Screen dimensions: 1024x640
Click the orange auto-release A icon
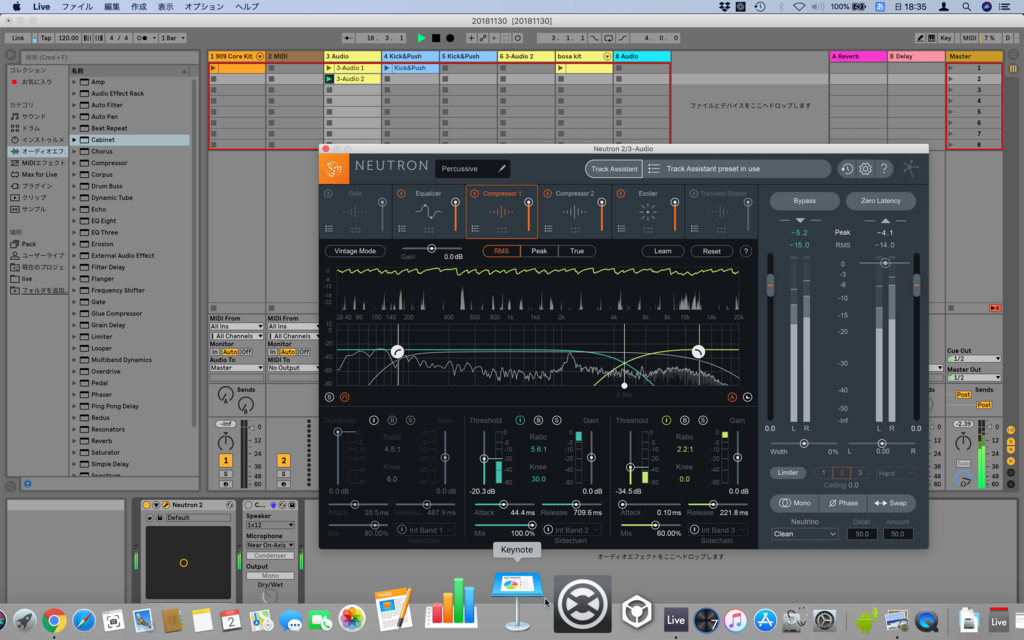point(732,397)
